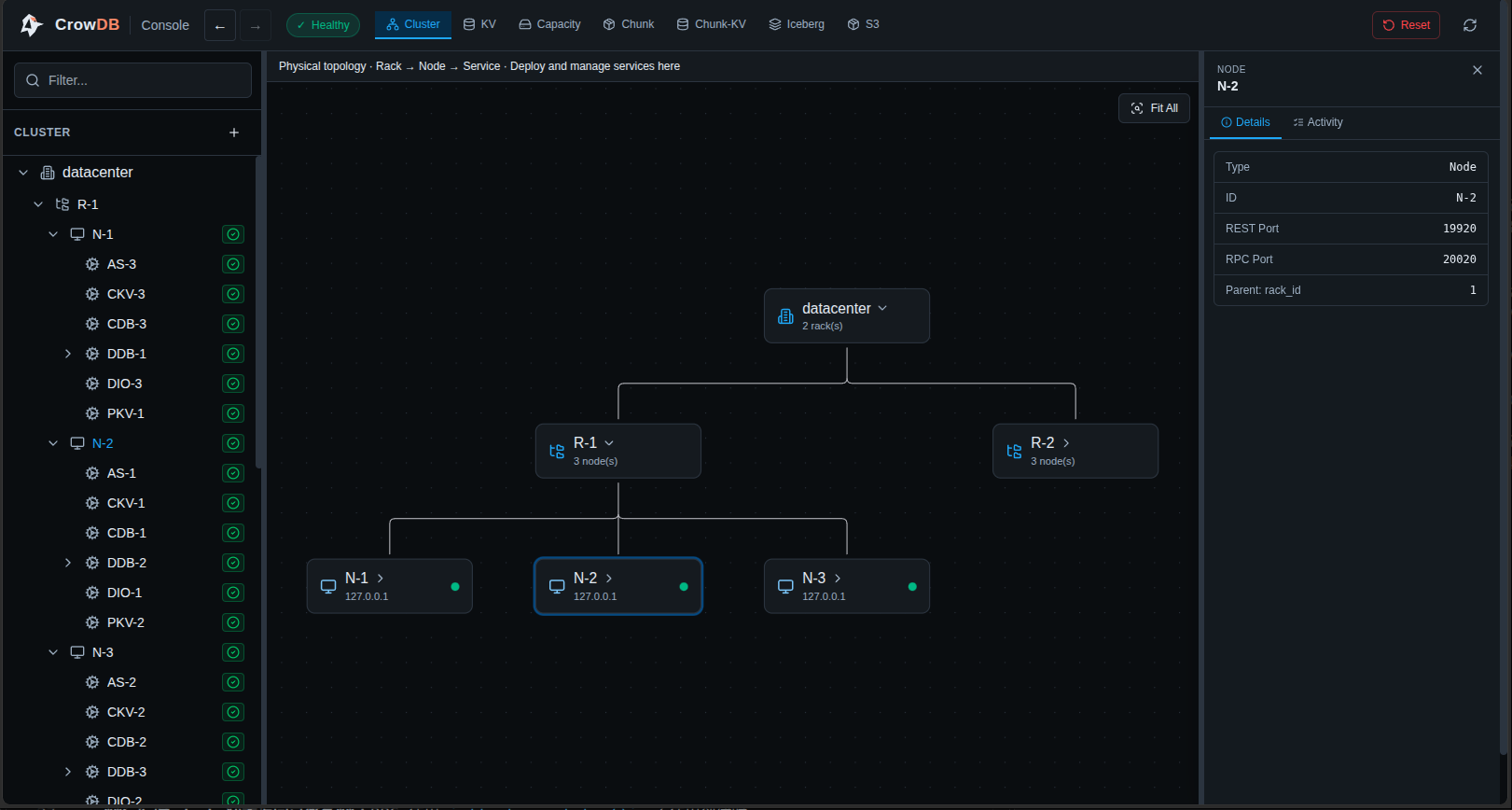This screenshot has width=1512, height=810.
Task: Click the search icon in filter box
Action: point(33,80)
